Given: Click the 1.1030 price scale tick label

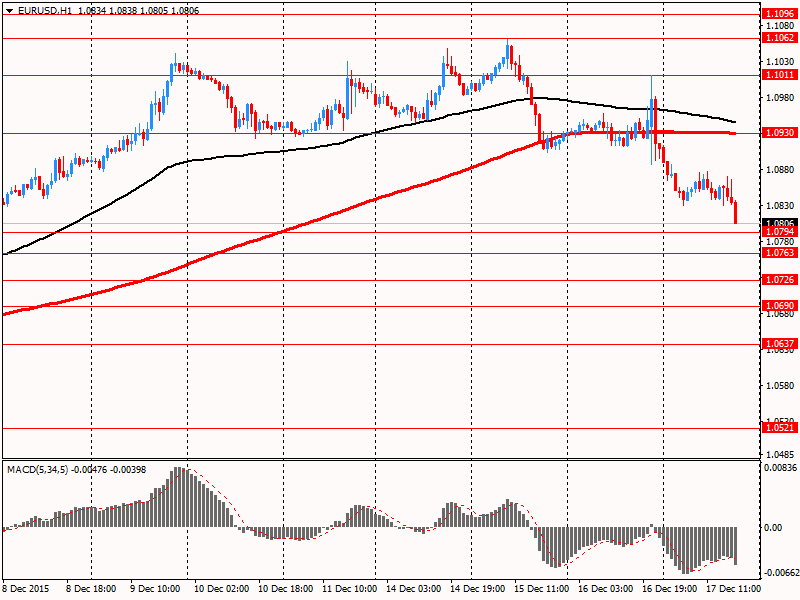Looking at the screenshot, I should click(780, 61).
